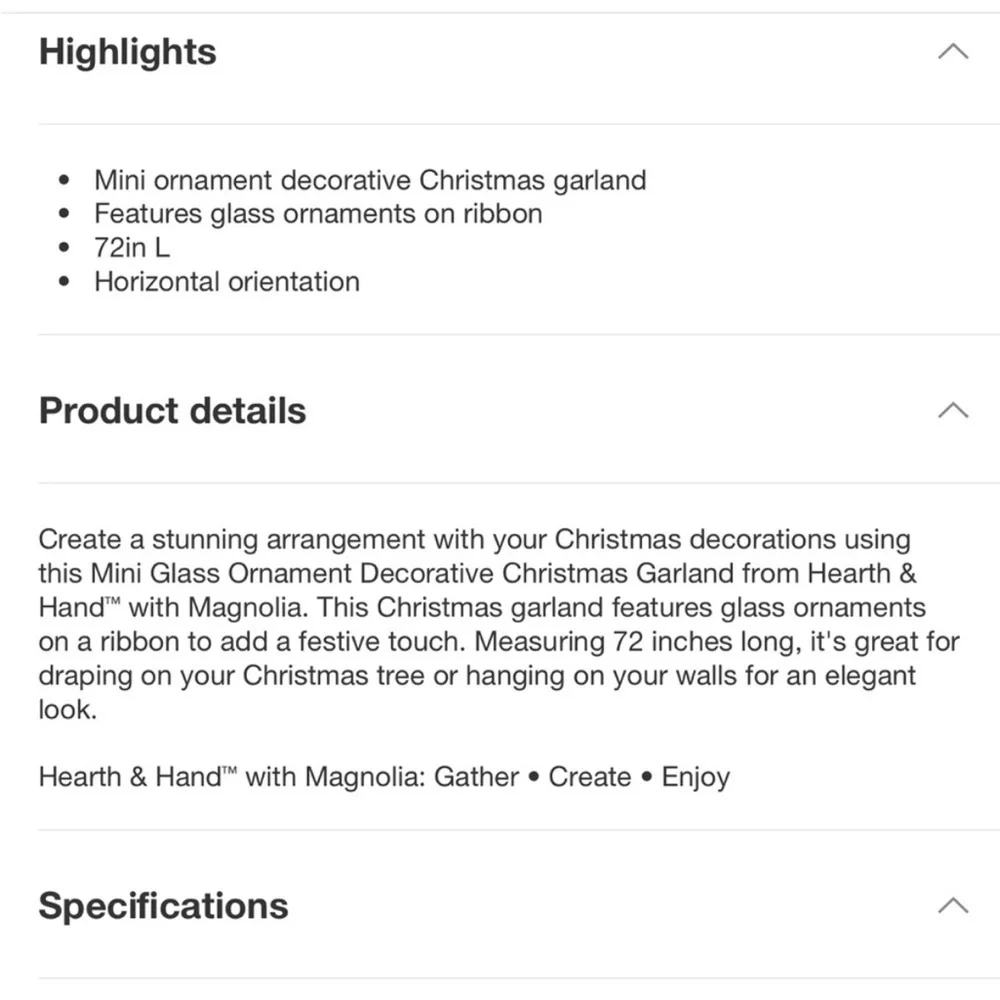Click the word look. ending the description
This screenshot has height=1000, width=1000.
tap(68, 709)
